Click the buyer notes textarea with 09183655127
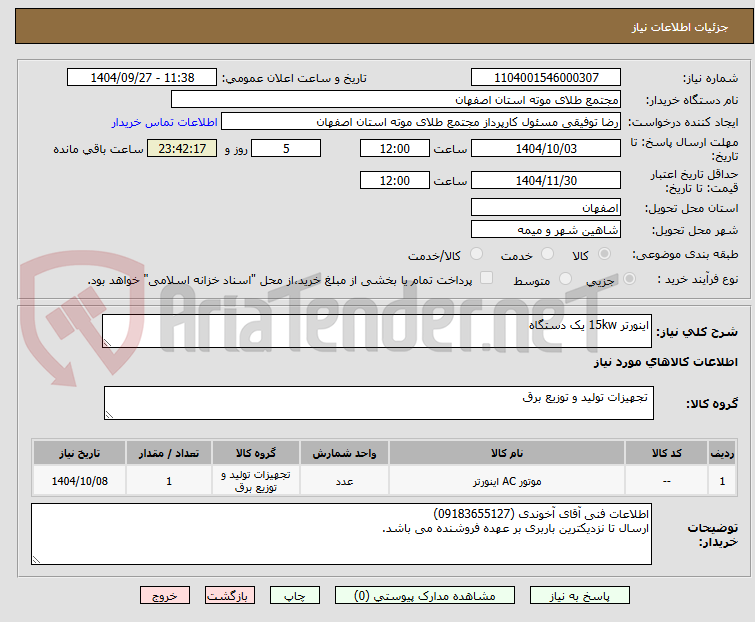This screenshot has width=755, height=622. [x=341, y=534]
